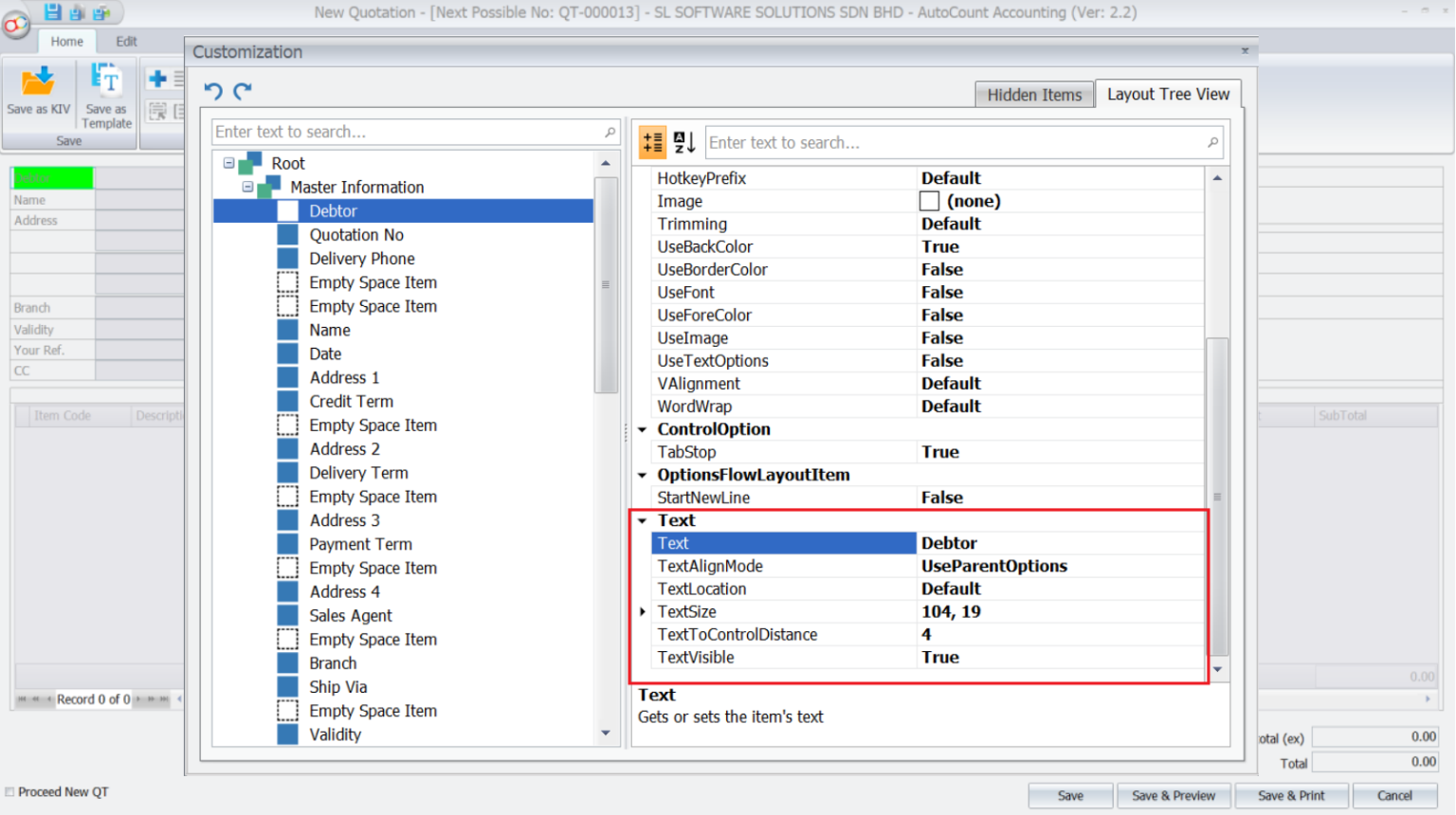Viewport: 1456px width, 815px height.
Task: Switch property grid to categorized view
Action: coord(653,142)
